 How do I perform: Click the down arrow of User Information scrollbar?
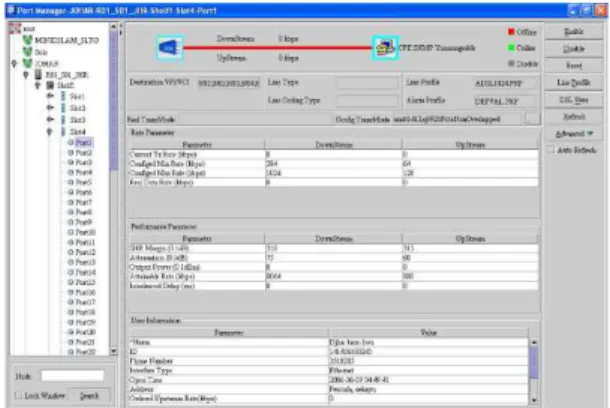coord(534,400)
